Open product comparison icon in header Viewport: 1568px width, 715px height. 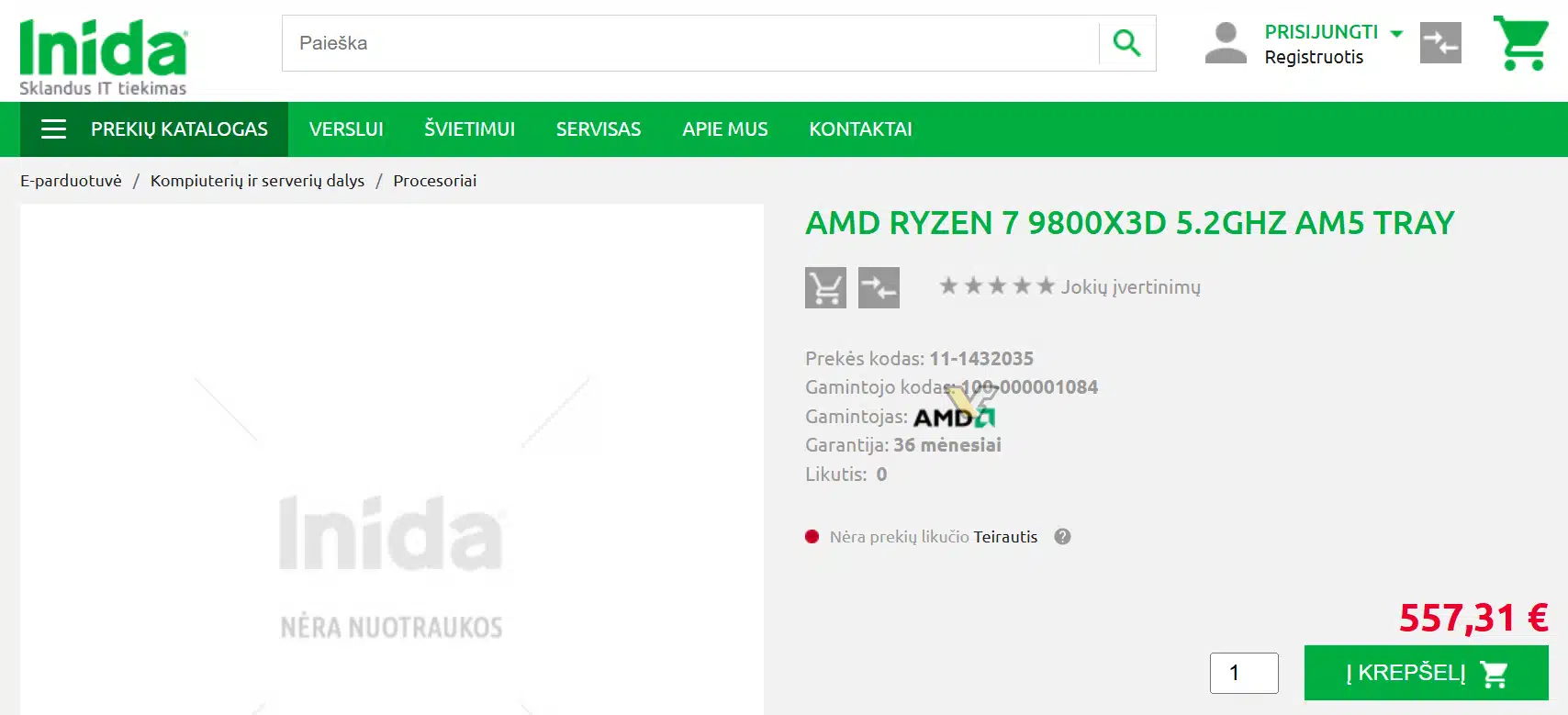click(x=1440, y=43)
